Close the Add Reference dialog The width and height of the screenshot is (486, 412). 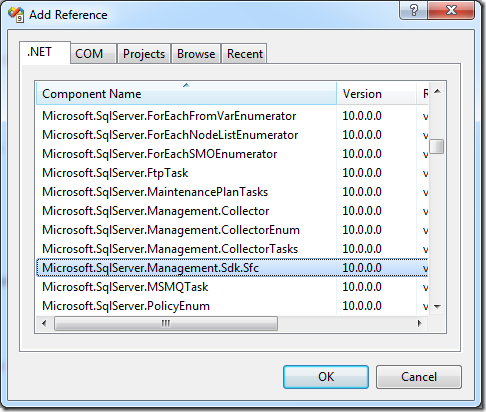pos(451,10)
